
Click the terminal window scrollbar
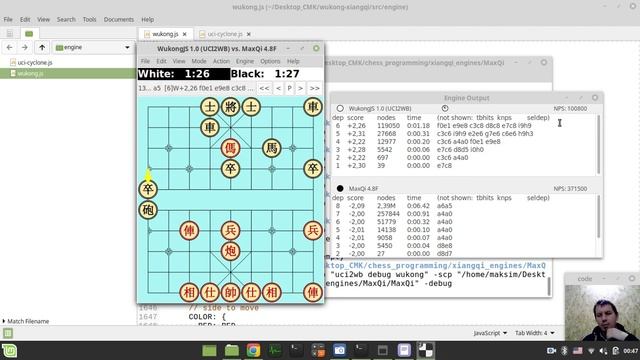click(x=549, y=286)
